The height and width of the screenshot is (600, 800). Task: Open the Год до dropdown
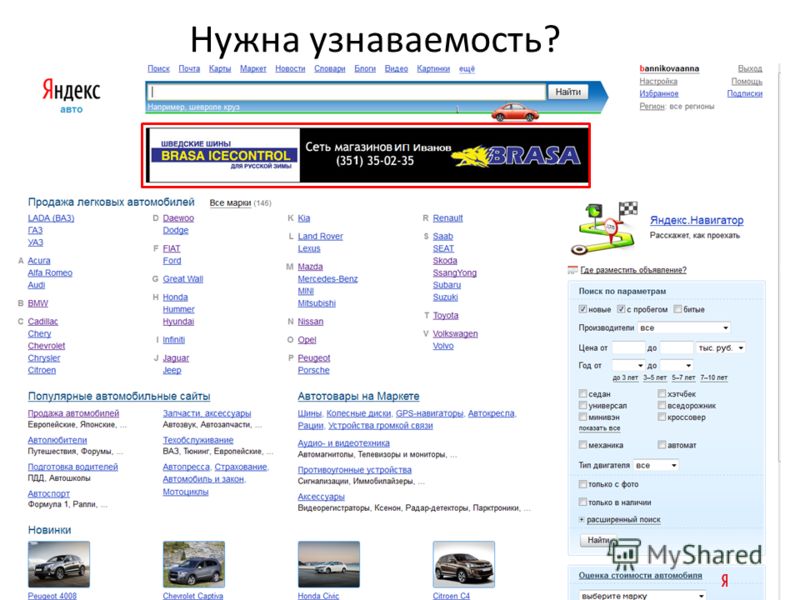coord(676,365)
